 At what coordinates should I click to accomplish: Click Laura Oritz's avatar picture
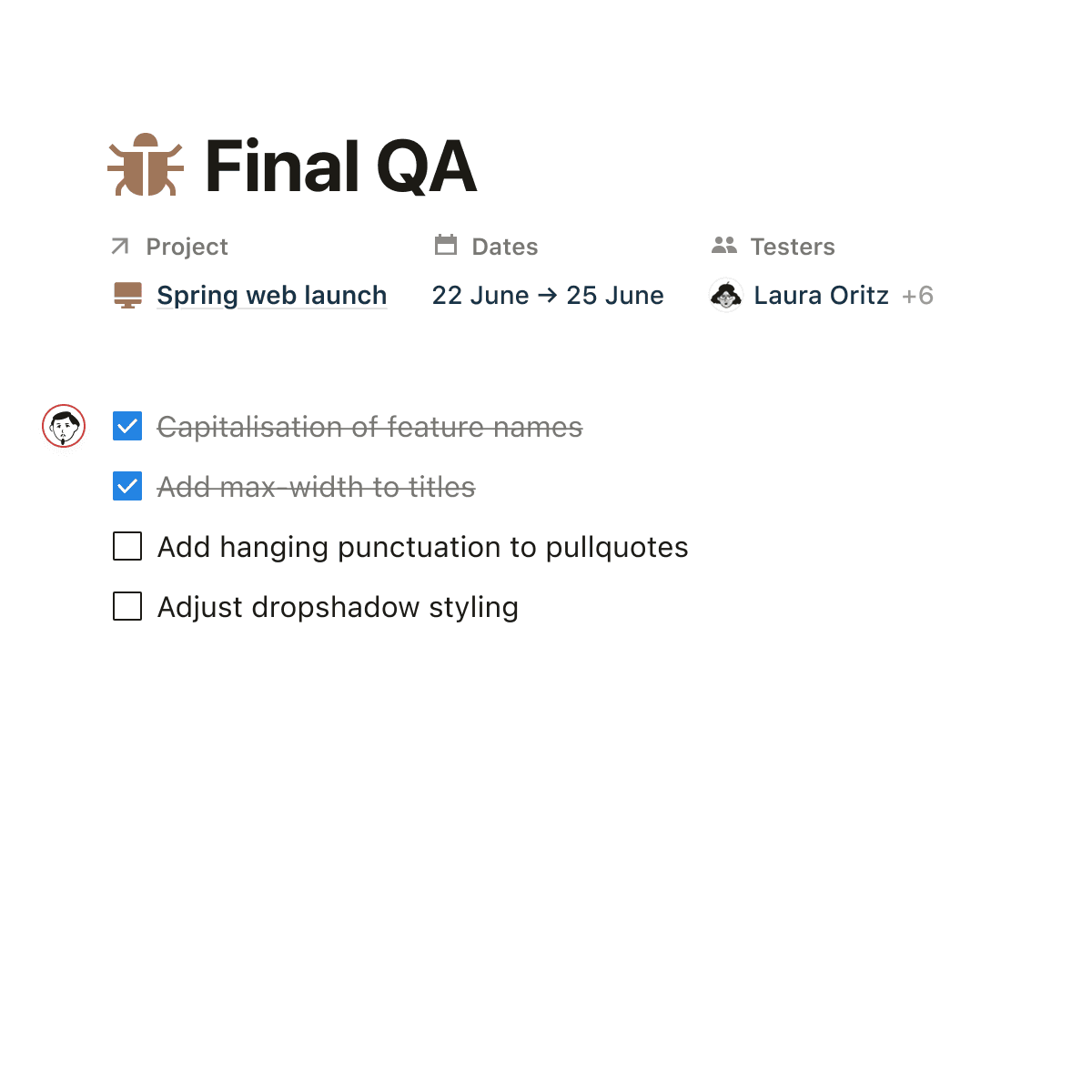click(x=726, y=296)
